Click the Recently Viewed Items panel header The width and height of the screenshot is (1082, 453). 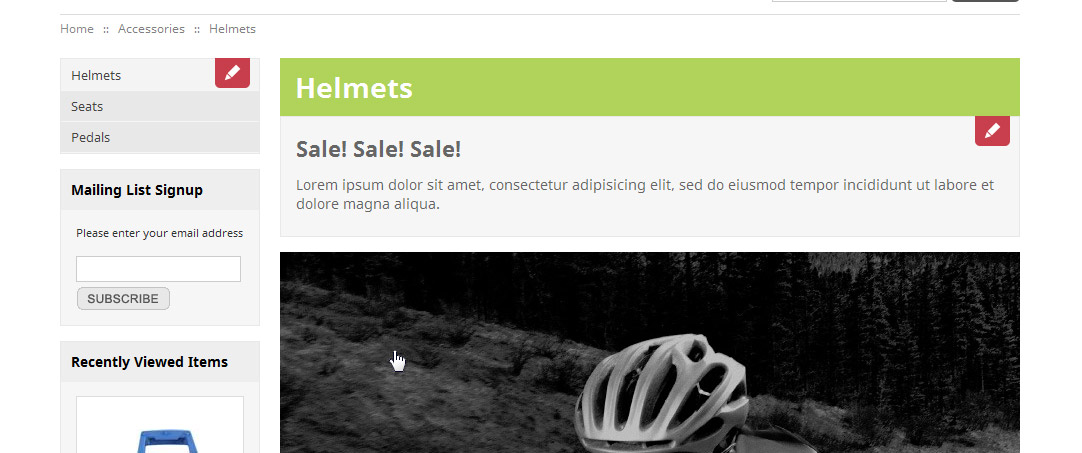[159, 362]
